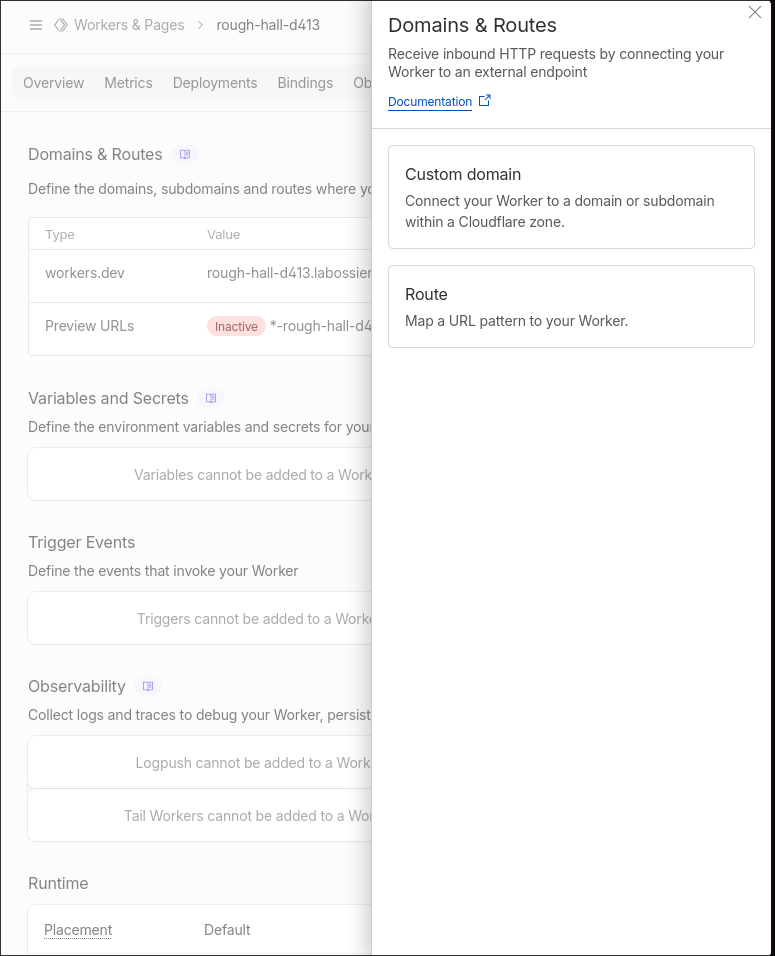Image resolution: width=775 pixels, height=956 pixels.
Task: Open Domains & Routes section docs icon
Action: click(184, 154)
